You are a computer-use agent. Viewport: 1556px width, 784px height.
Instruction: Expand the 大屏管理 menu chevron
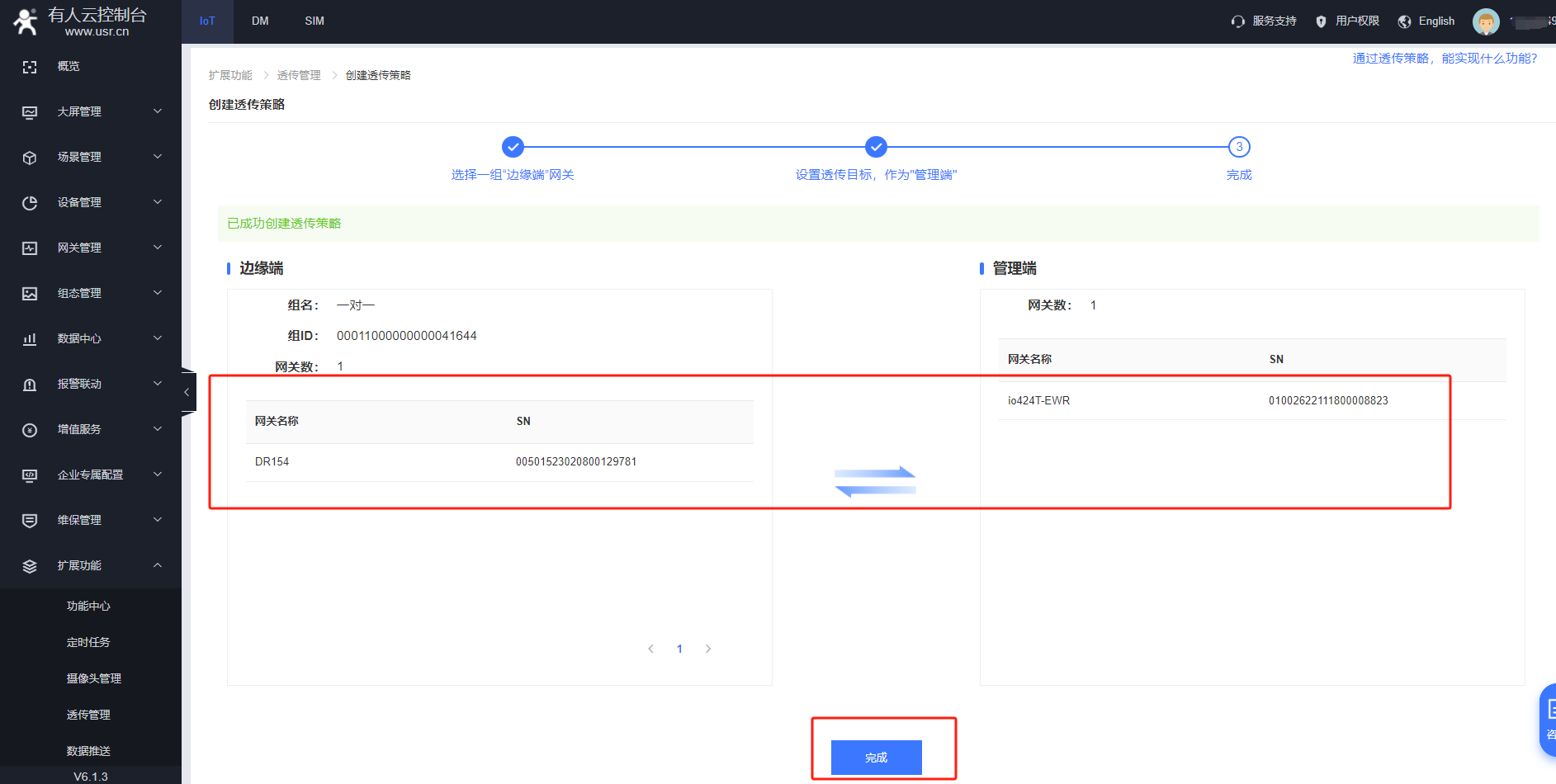pyautogui.click(x=158, y=111)
